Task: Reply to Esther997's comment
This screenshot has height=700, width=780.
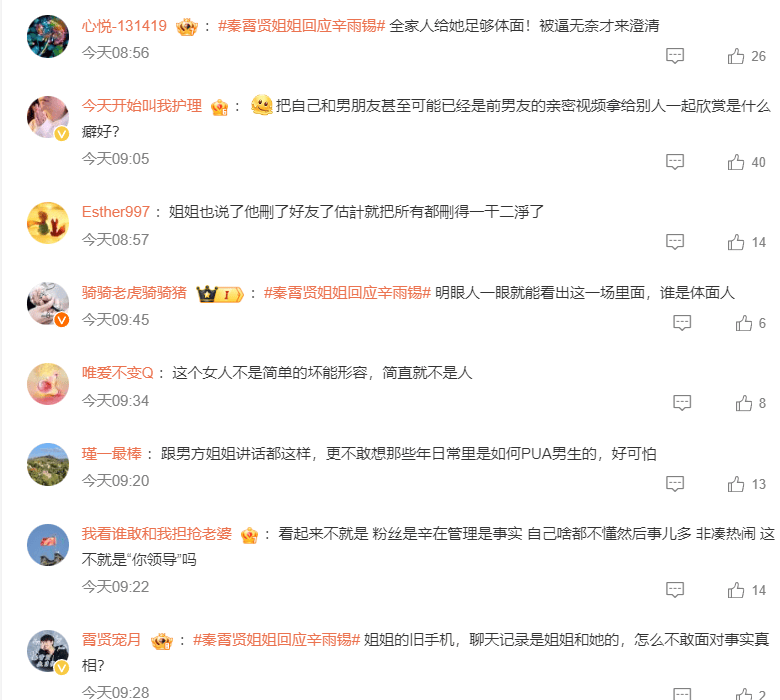Action: tap(675, 242)
